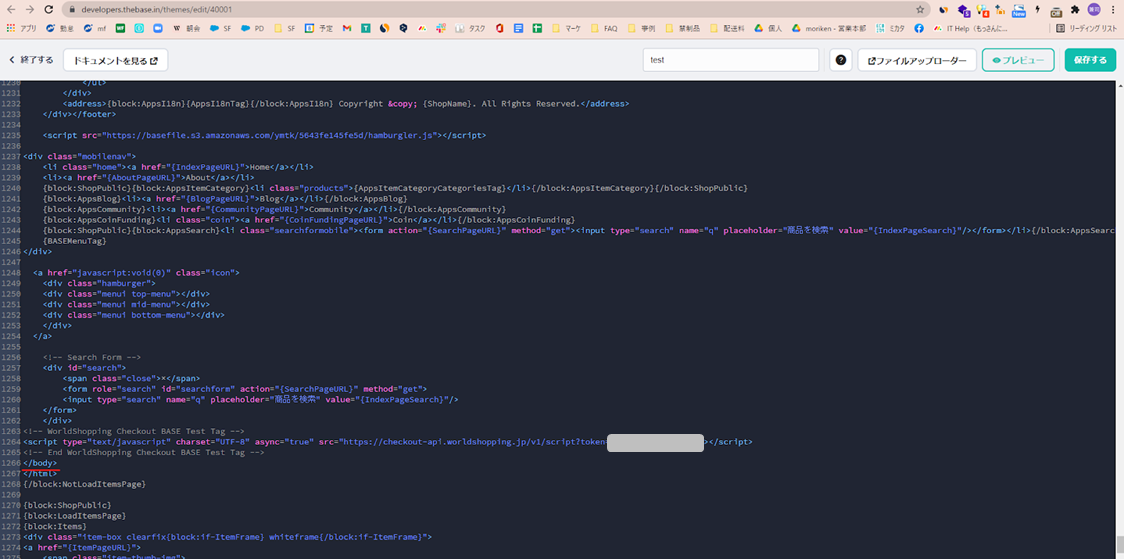The width and height of the screenshot is (1124, 559).
Task: Click 終了する to exit the editor
Action: [31, 60]
